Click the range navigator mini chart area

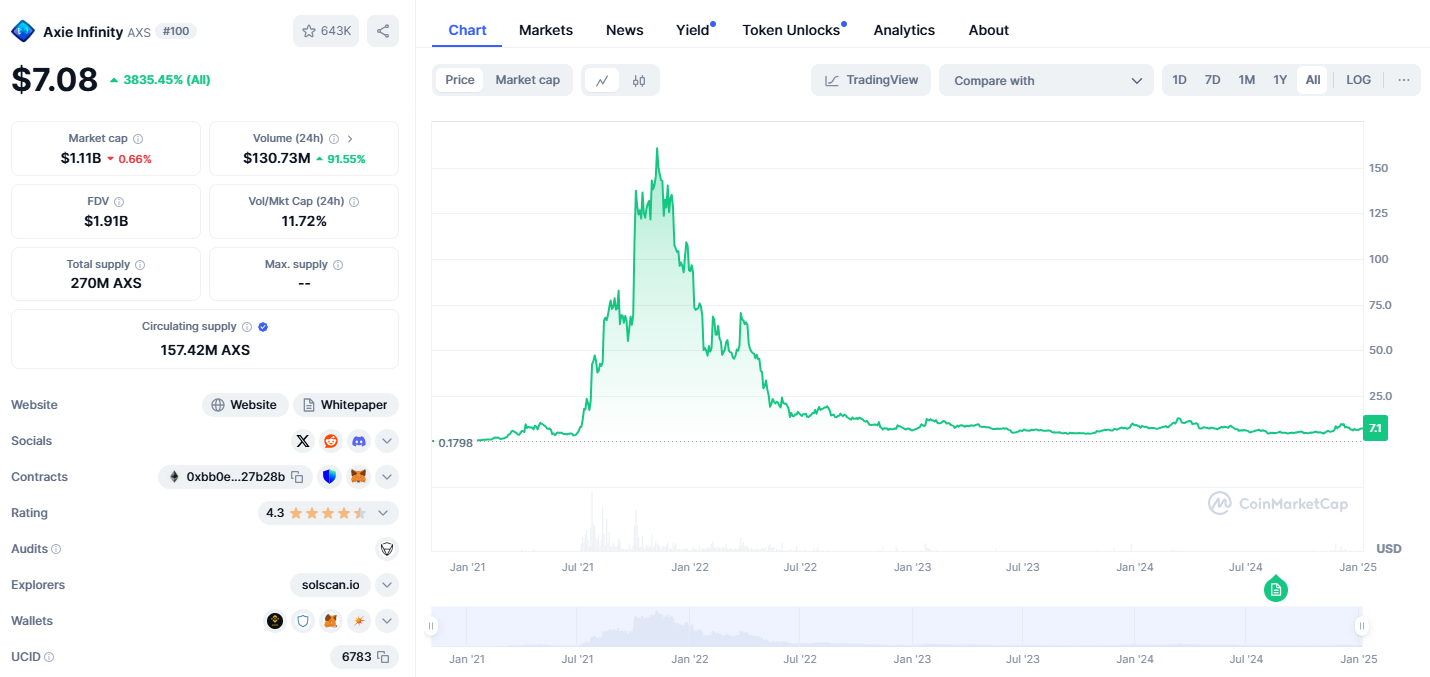click(896, 626)
